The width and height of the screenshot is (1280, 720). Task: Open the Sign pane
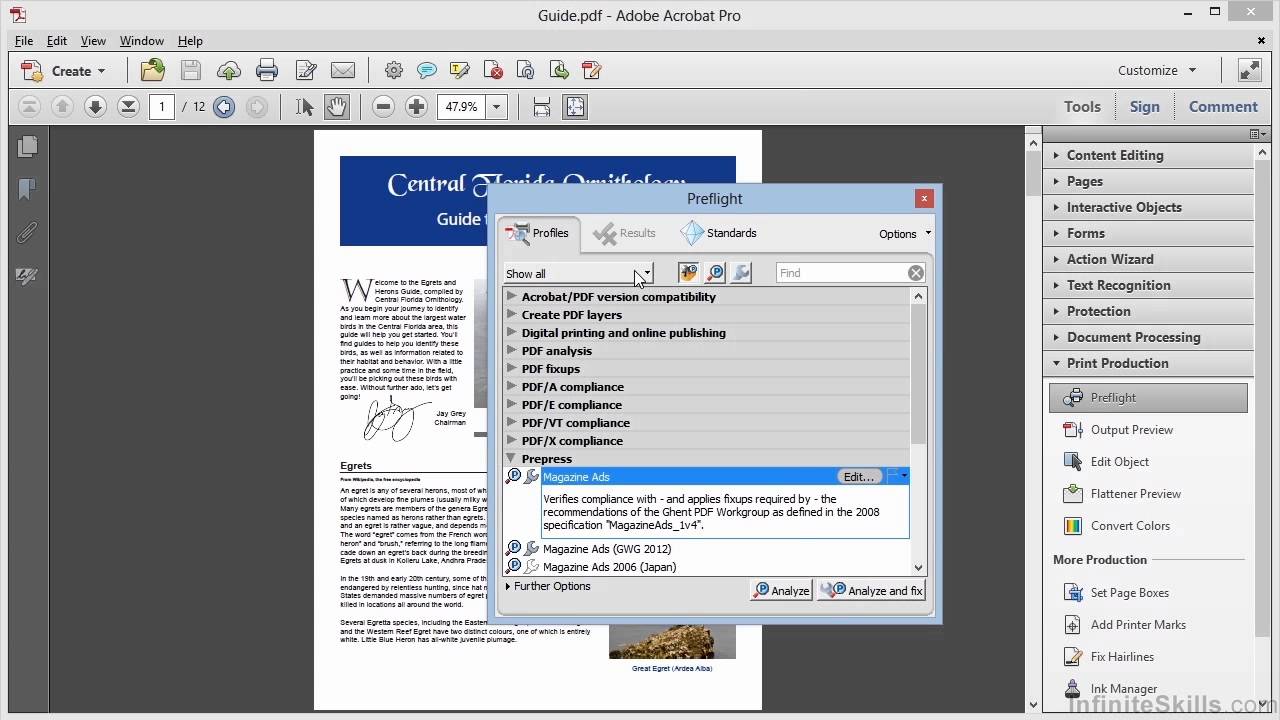[1145, 106]
